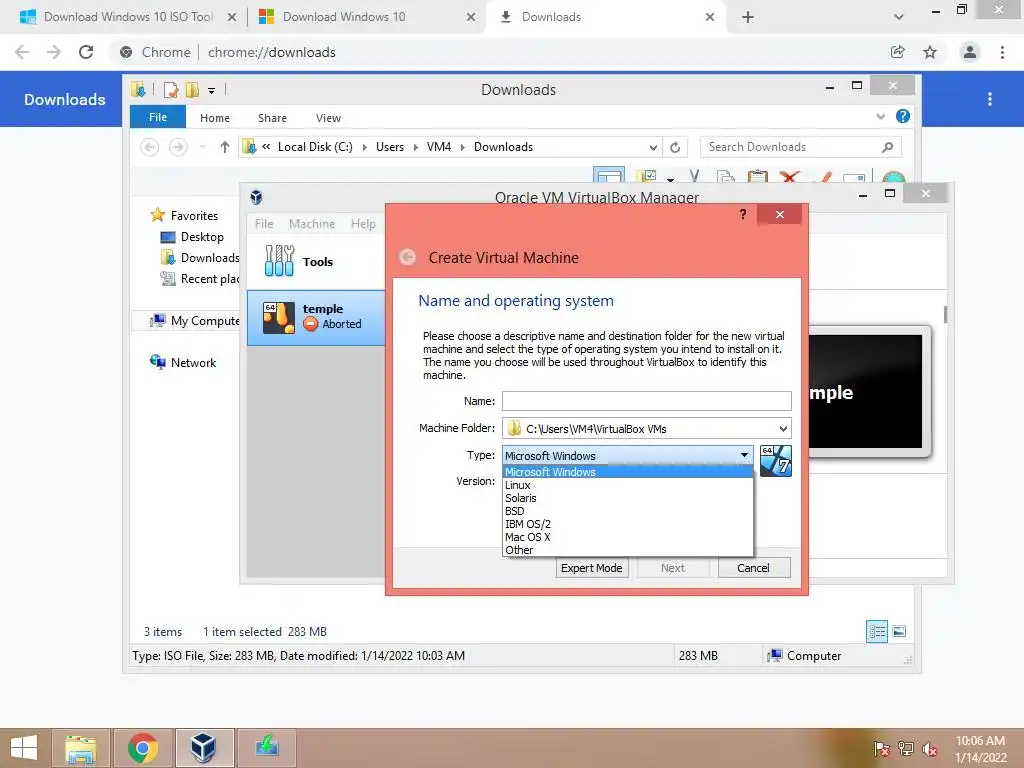The height and width of the screenshot is (768, 1024).
Task: Click Users in the address breadcrumb
Action: 390,147
